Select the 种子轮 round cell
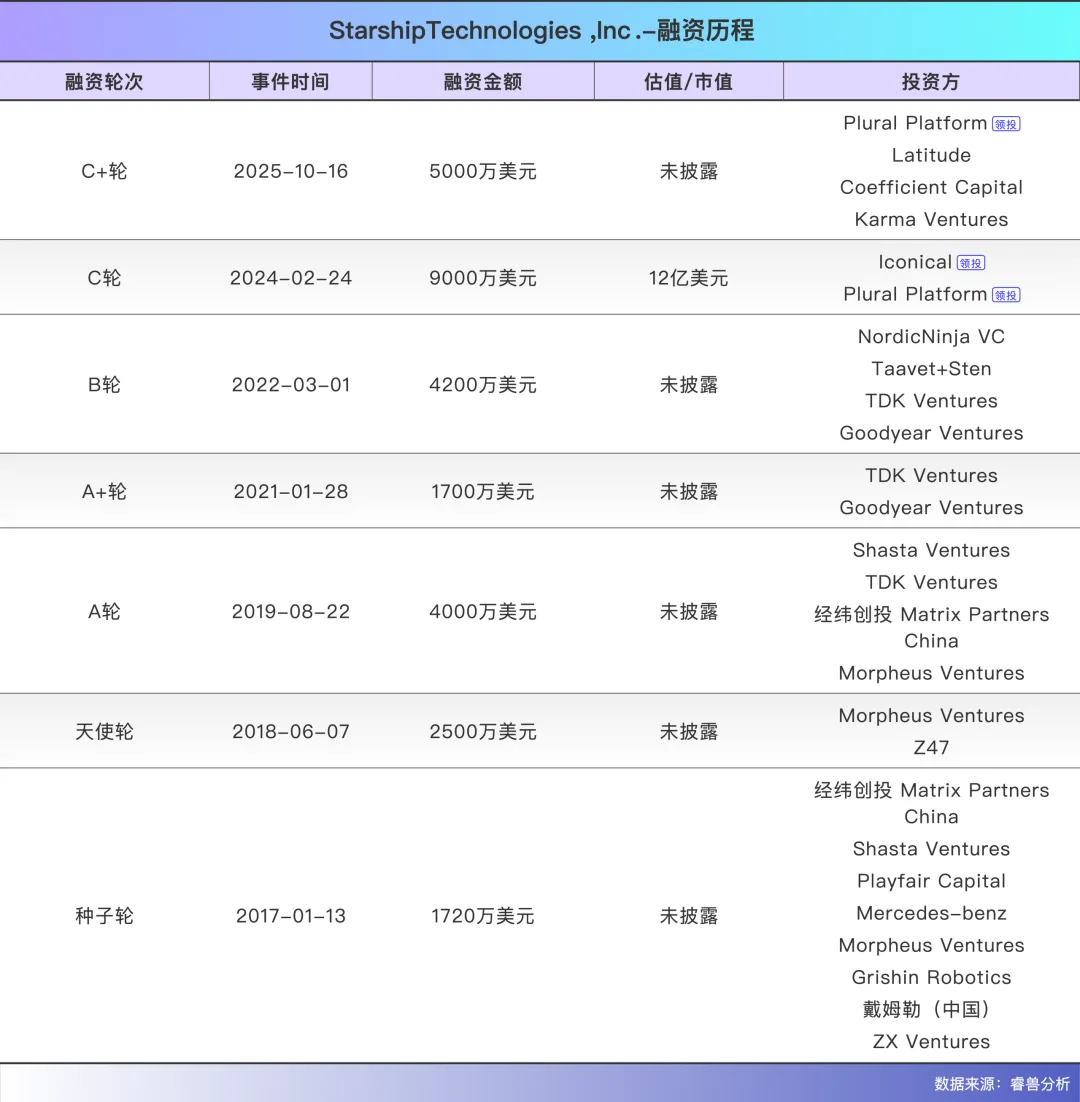Viewport: 1080px width, 1102px height. click(x=104, y=916)
